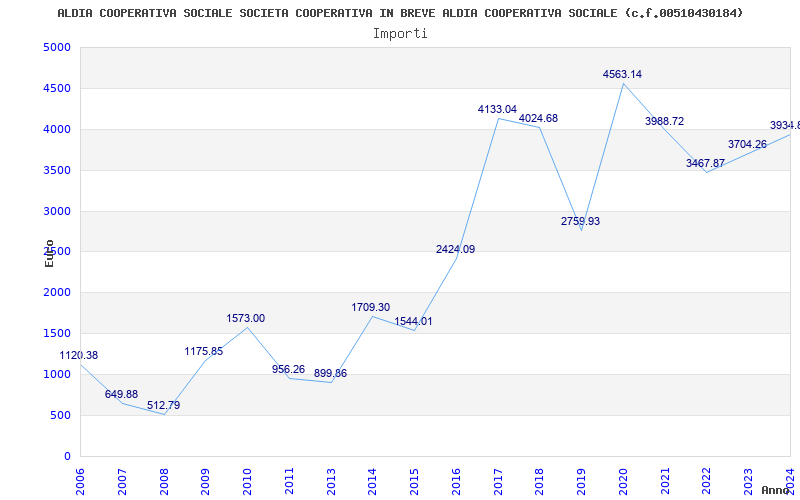Click the data label 1175.85

(x=204, y=352)
